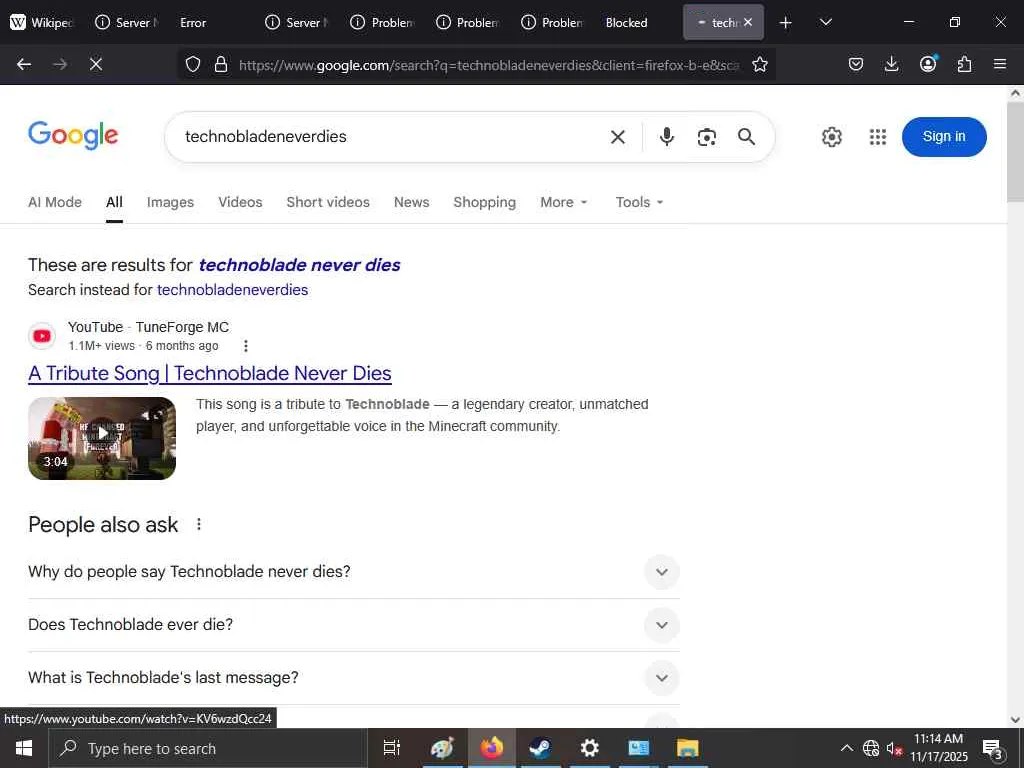Select the Videos search tab
Image resolution: width=1024 pixels, height=768 pixels.
pyautogui.click(x=240, y=202)
